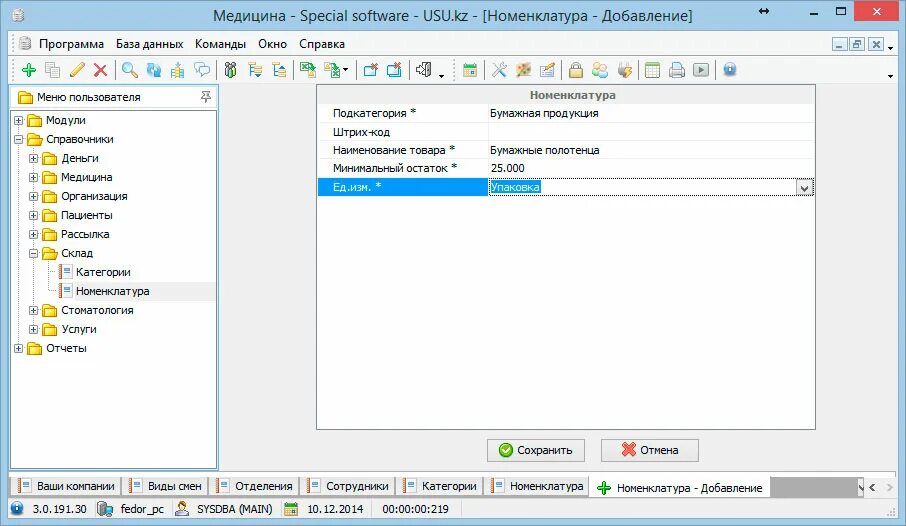Click the window with red mark icon

click(x=370, y=71)
